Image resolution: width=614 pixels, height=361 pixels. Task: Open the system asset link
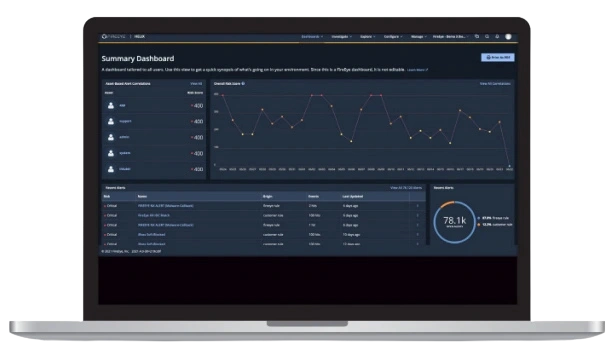(125, 153)
